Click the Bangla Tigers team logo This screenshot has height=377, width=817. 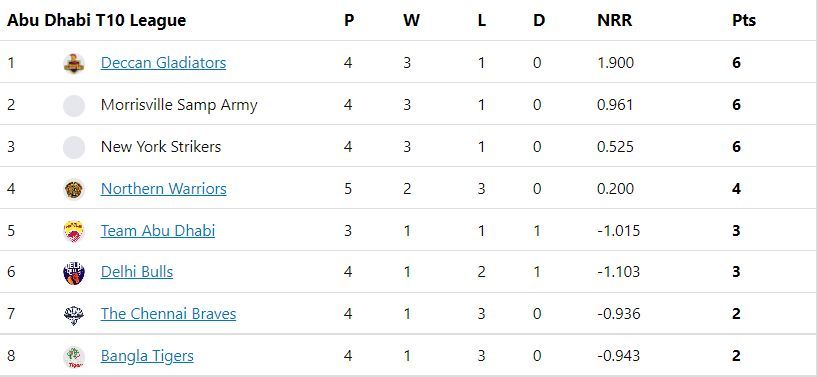(73, 357)
